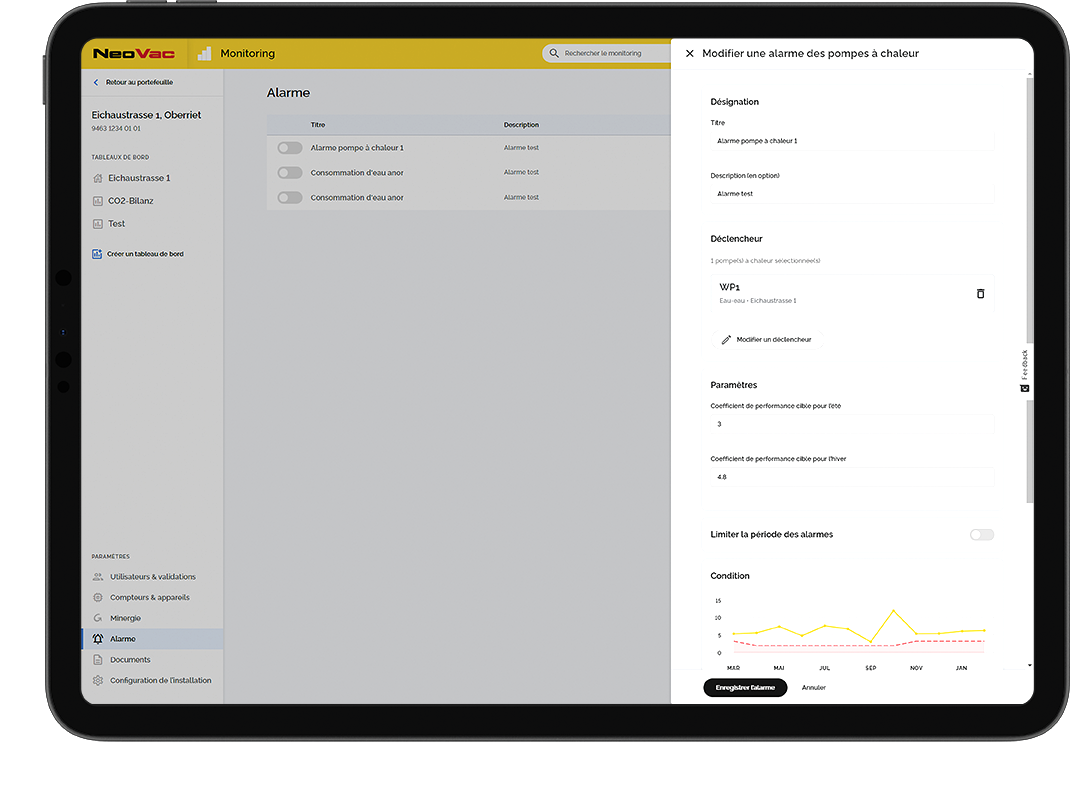The image size is (1070, 795).
Task: Toggle the last Consommation d'eau alarm switch
Action: pyautogui.click(x=289, y=198)
